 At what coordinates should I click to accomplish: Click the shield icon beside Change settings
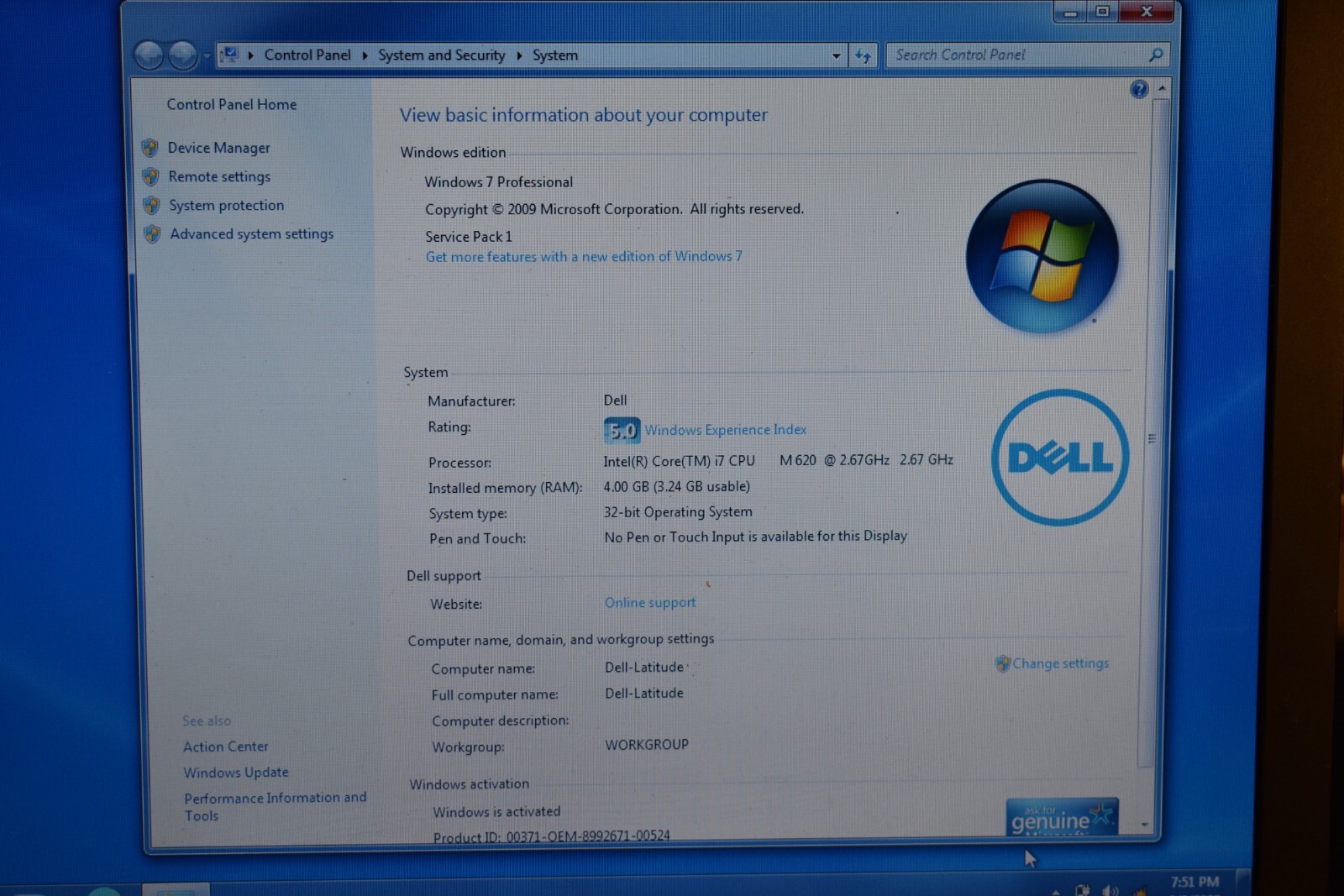(1003, 663)
